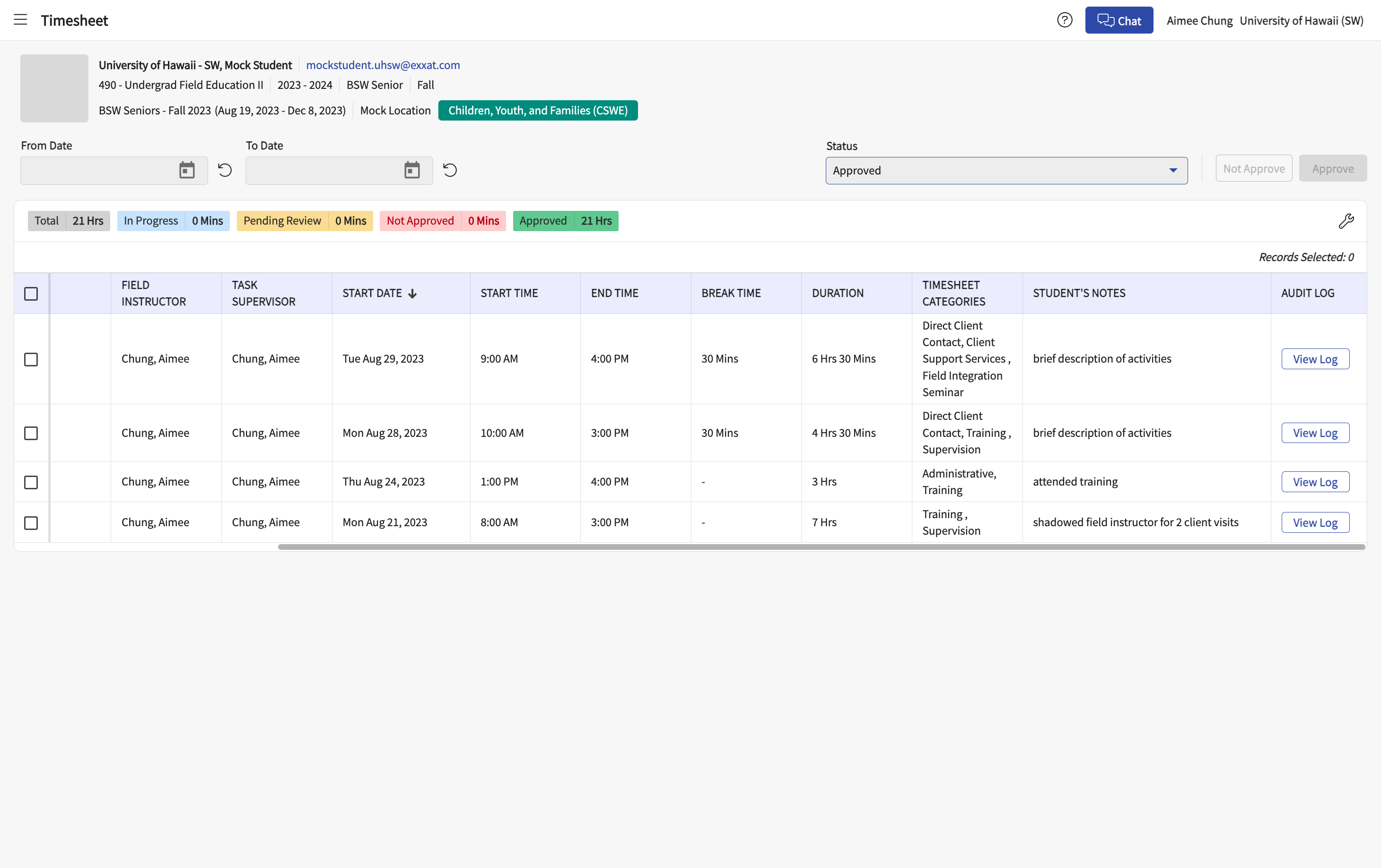
Task: Click the 'shadowed field instructor for 2 client visits' note
Action: click(1136, 522)
